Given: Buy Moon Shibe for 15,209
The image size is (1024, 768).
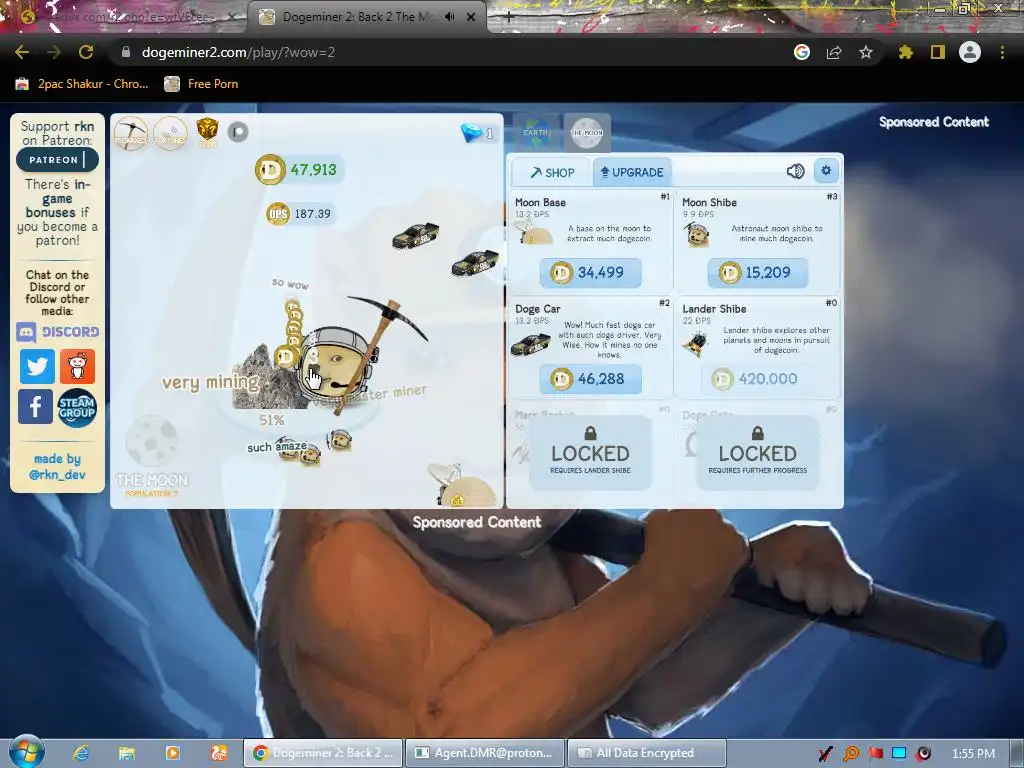Looking at the screenshot, I should click(x=758, y=272).
